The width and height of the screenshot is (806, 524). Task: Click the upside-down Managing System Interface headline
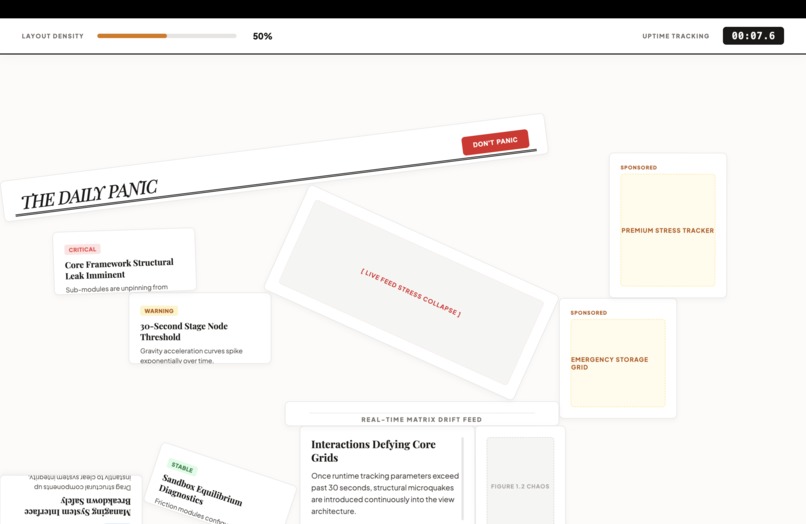(x=78, y=506)
